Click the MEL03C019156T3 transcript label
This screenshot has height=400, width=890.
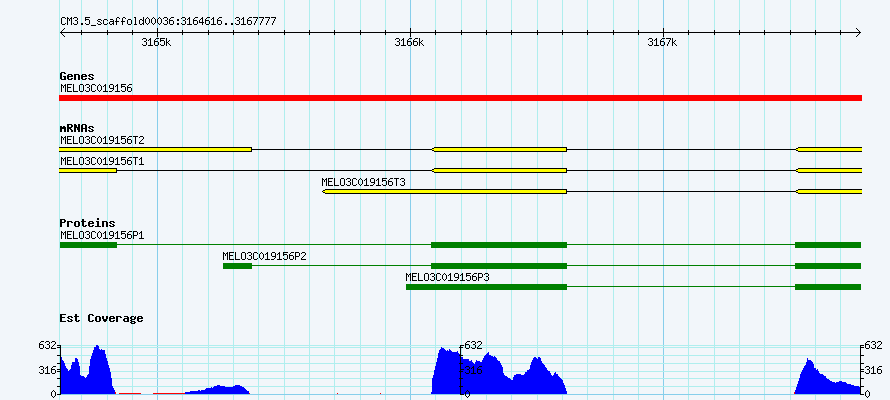tap(363, 182)
